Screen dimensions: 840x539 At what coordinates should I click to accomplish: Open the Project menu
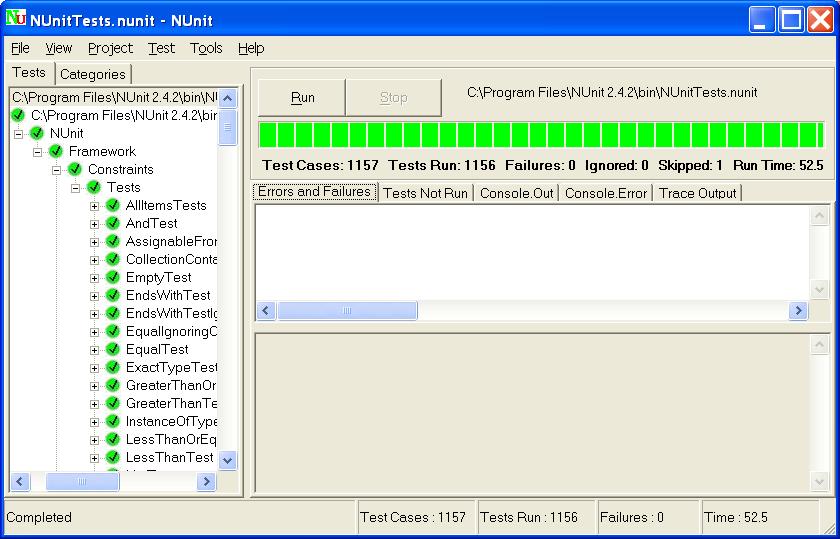tap(110, 48)
